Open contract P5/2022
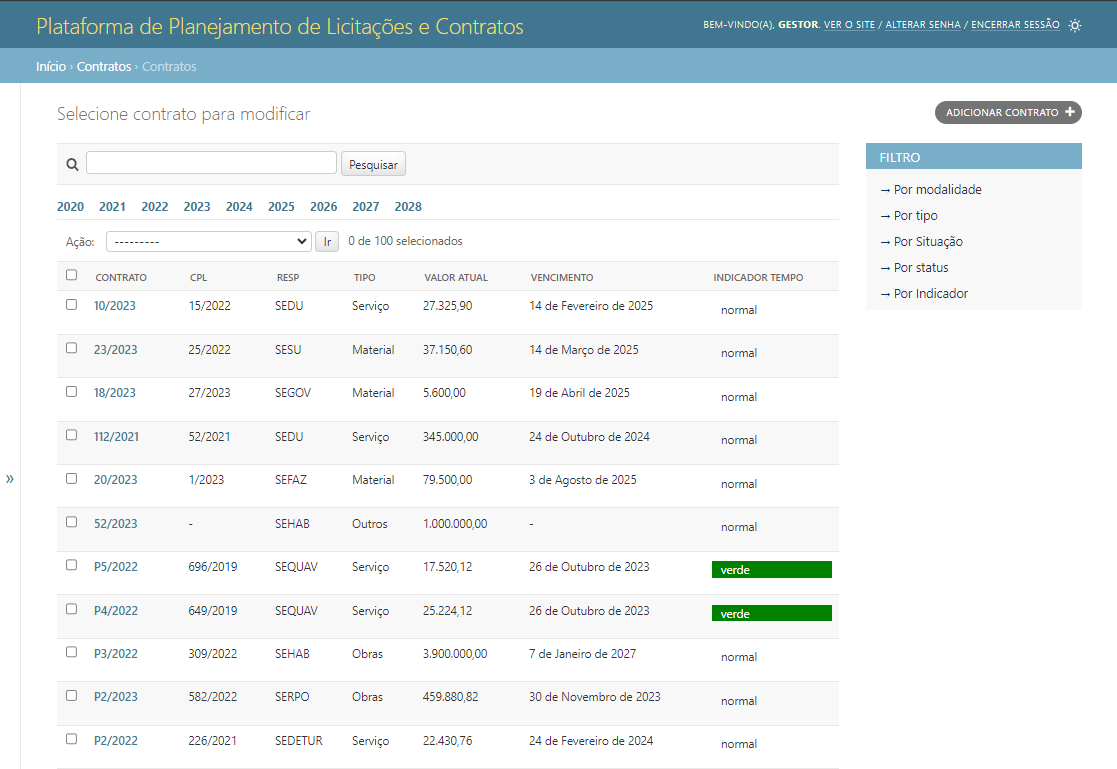Screen dimensions: 1117x769 coord(116,567)
